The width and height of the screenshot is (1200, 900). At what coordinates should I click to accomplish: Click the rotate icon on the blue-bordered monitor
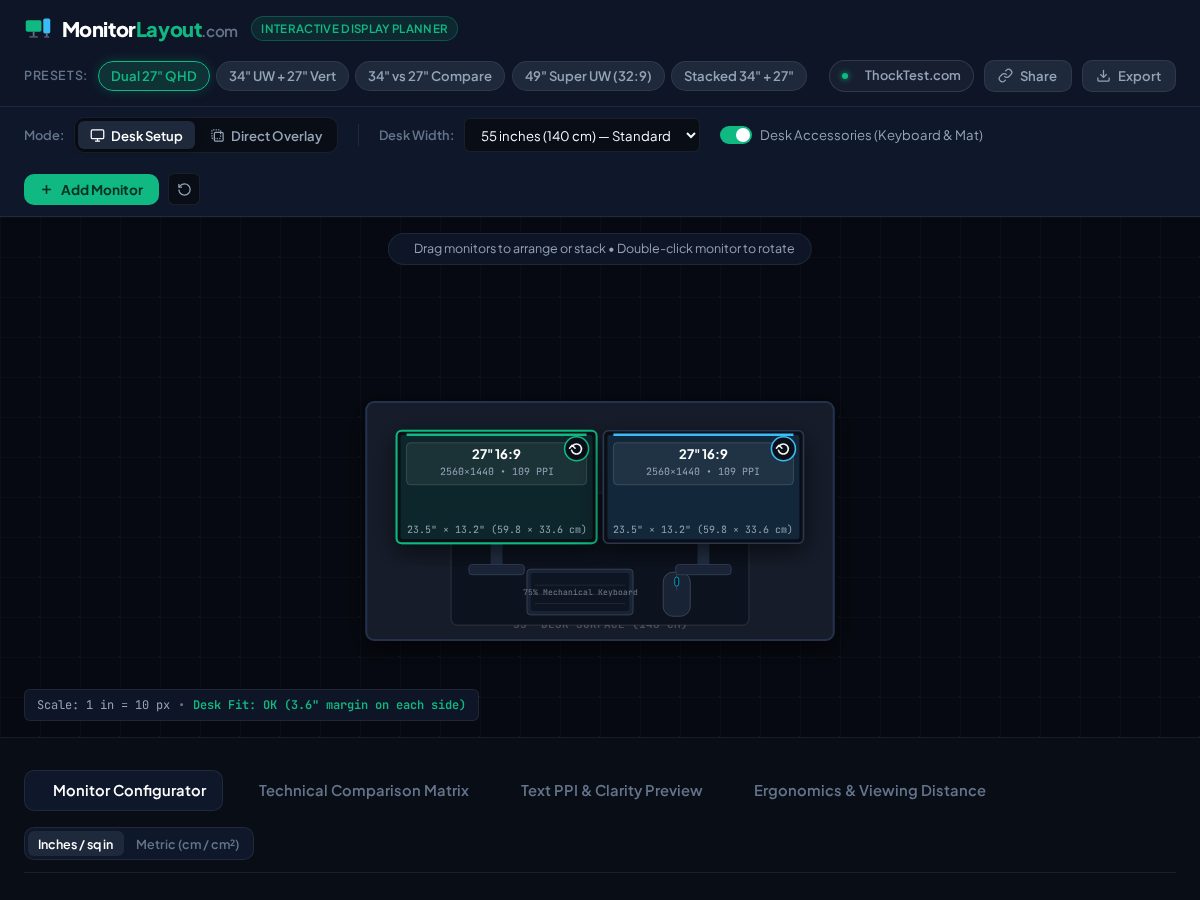point(783,449)
